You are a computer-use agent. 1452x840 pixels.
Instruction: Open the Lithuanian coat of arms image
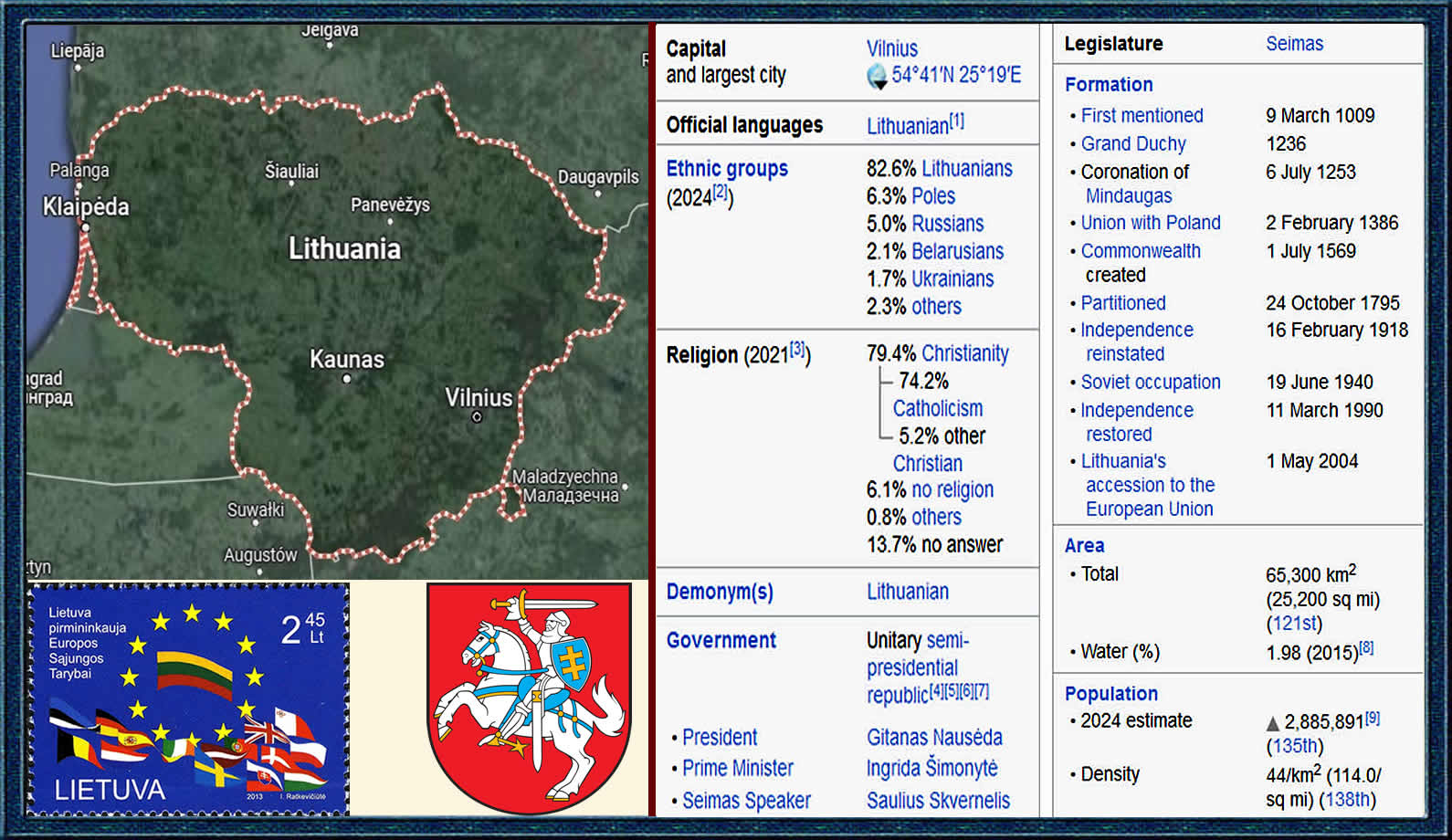(529, 698)
